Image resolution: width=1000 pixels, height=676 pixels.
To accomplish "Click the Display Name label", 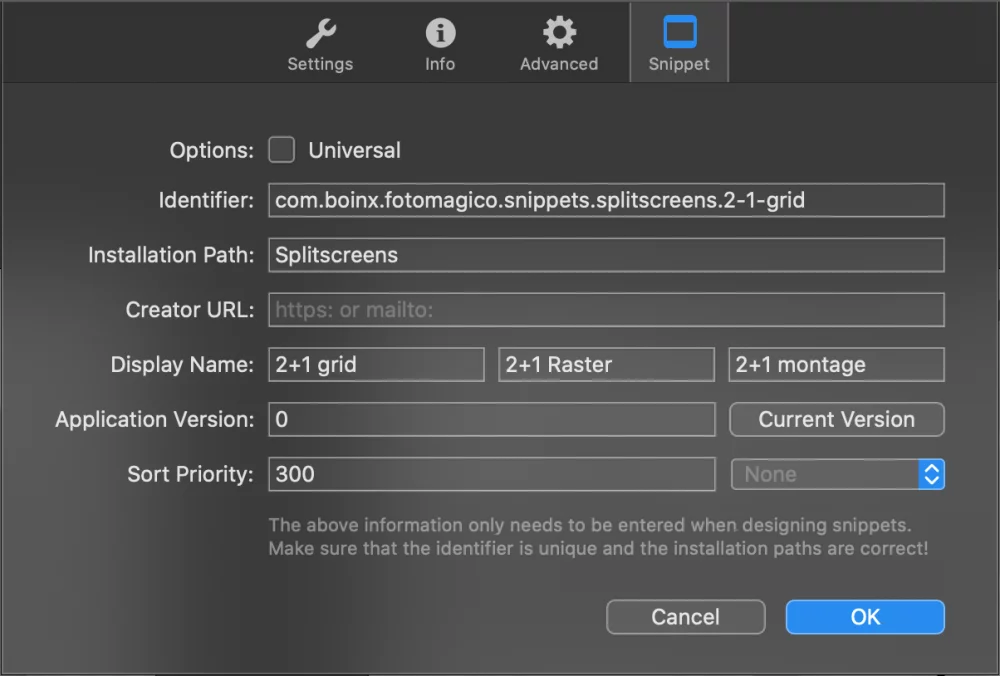I will point(182,365).
